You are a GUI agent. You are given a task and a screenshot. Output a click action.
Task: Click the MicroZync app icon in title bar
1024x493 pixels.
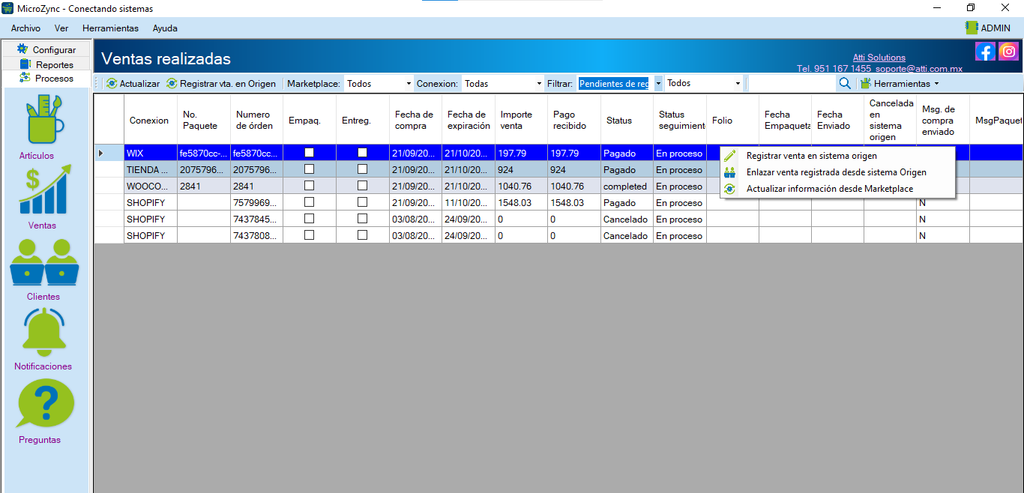point(7,7)
